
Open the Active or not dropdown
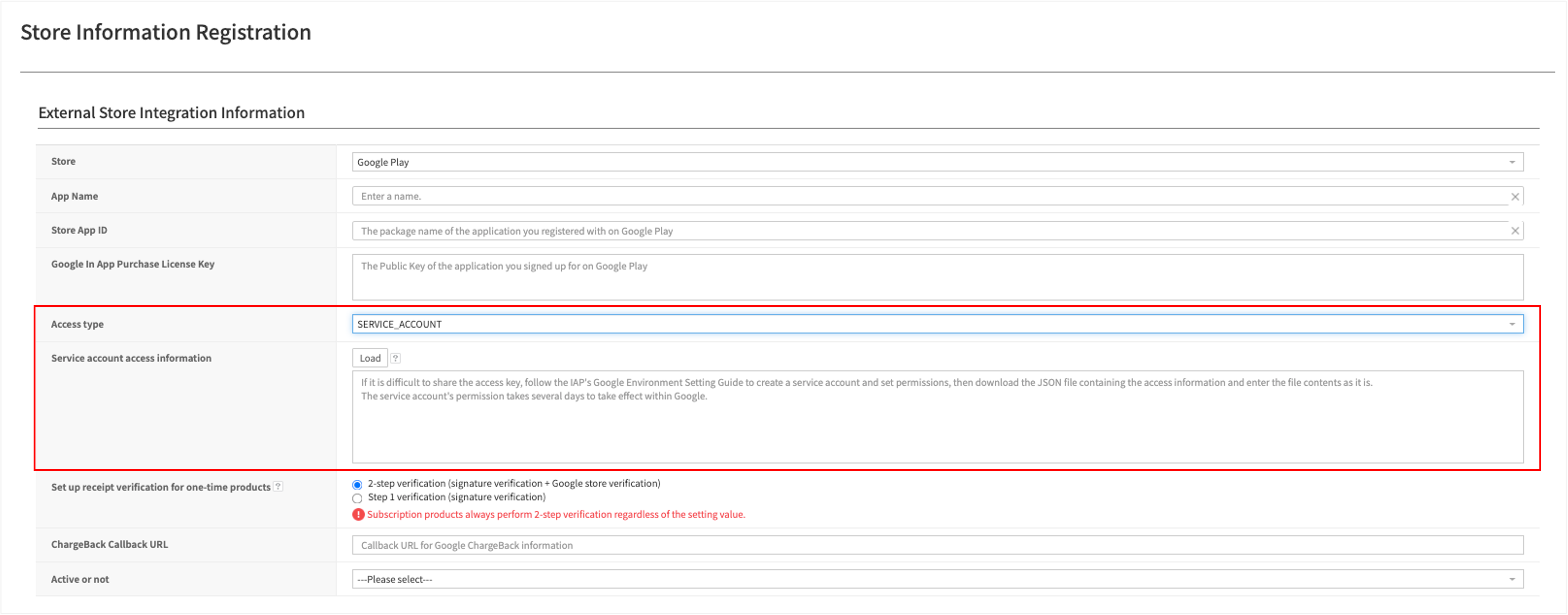[937, 580]
